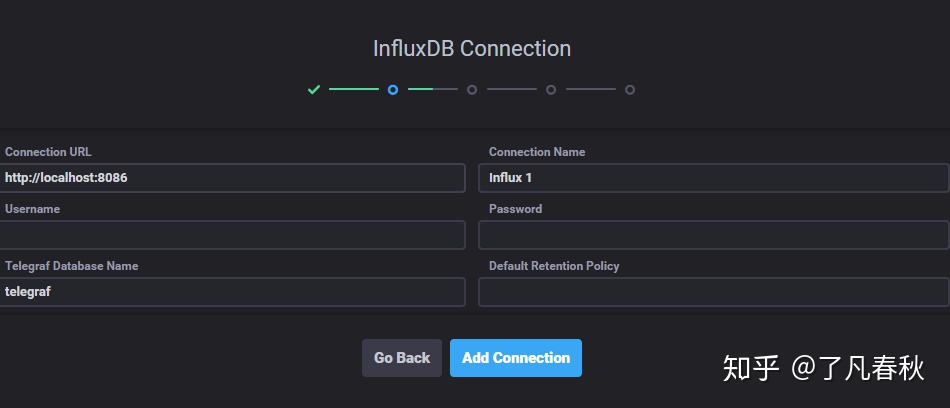Screen dimensions: 950x408
Task: Click the Add Connection button
Action: (x=516, y=358)
